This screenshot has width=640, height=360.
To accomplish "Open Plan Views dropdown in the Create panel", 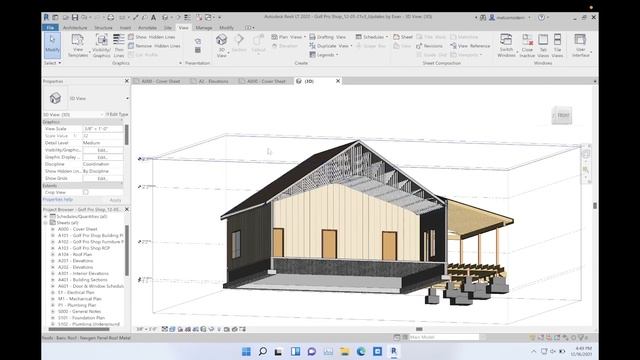I will tap(288, 37).
